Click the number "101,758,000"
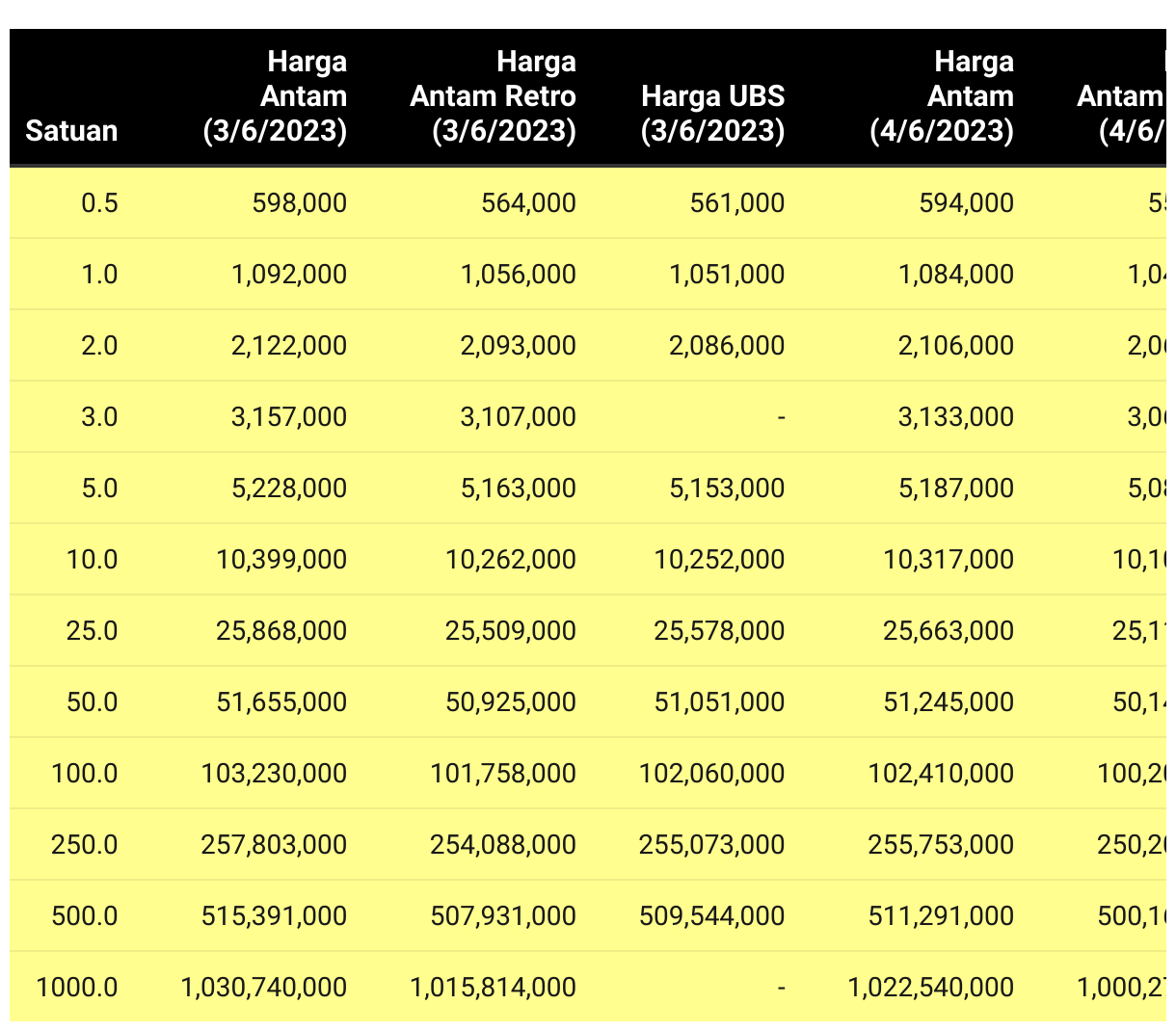This screenshot has height=1031, width=1176. coord(504,773)
